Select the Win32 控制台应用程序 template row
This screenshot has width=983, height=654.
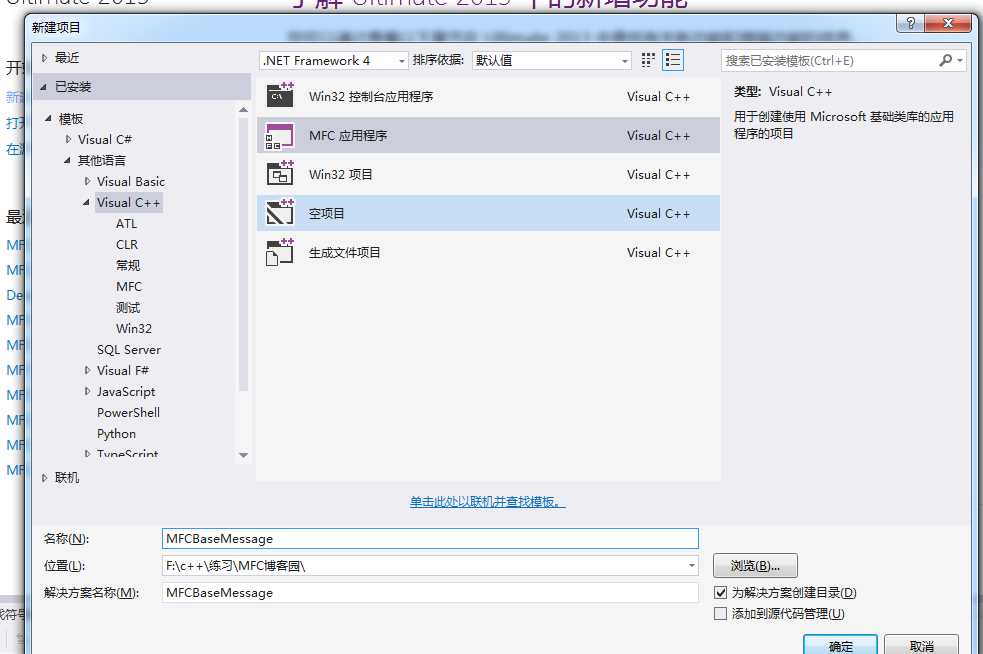(488, 97)
